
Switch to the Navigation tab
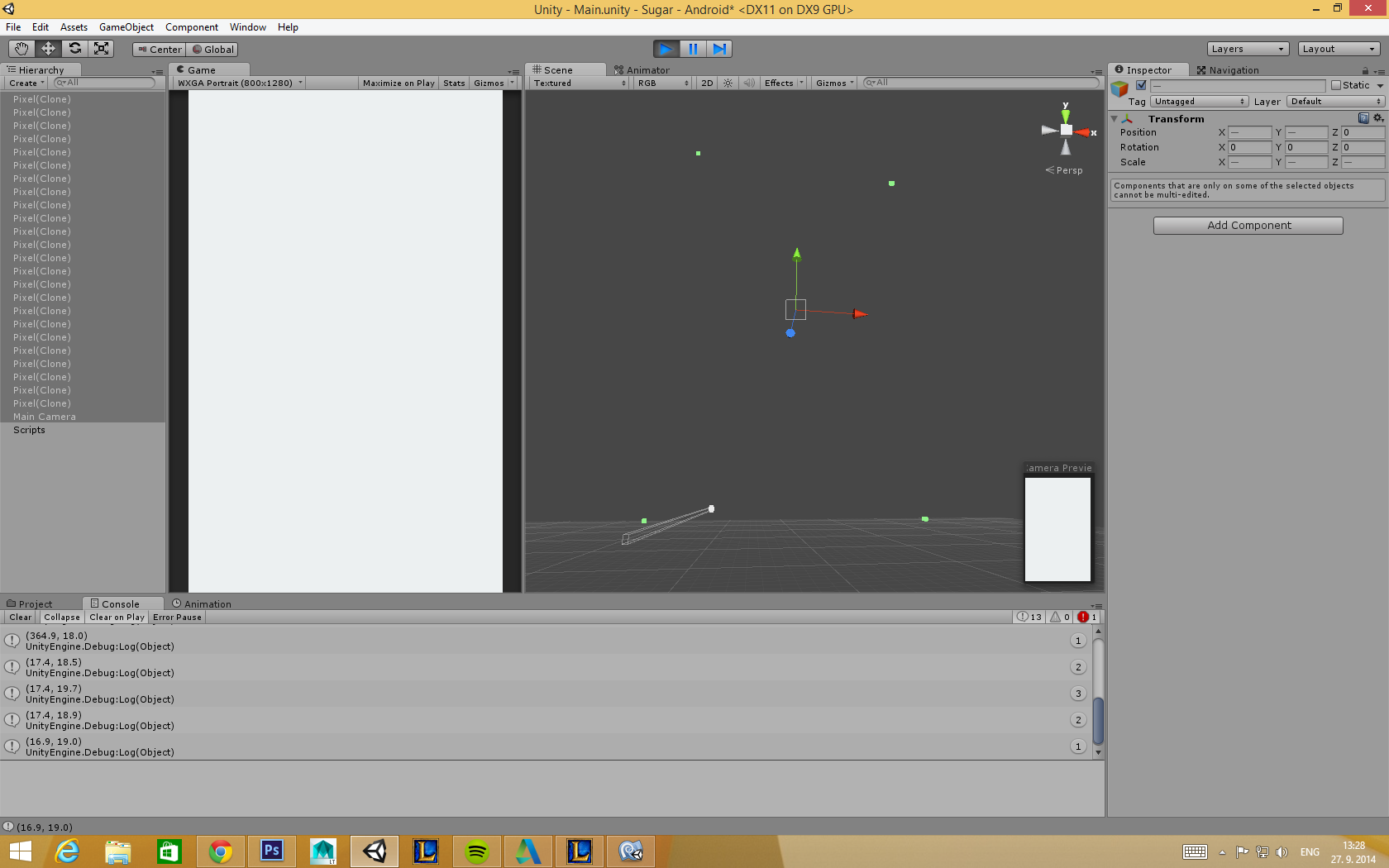(x=1228, y=70)
